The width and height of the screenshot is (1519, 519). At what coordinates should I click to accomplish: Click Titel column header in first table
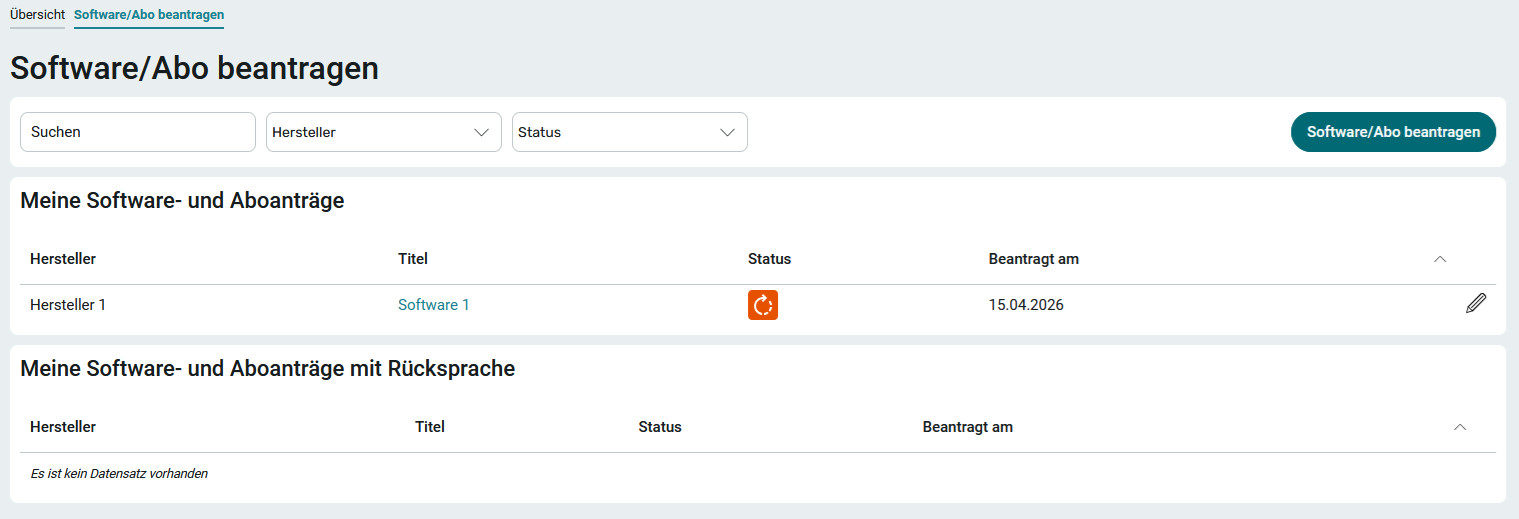click(x=412, y=259)
